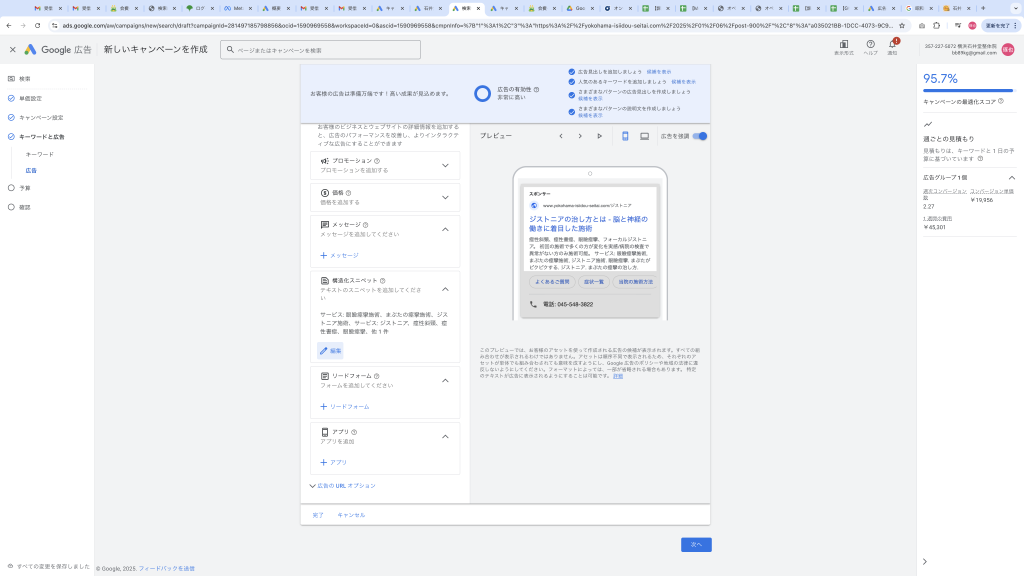Expand the プロモーション section chevron
Viewport: 1024px width, 576px height.
(445, 165)
